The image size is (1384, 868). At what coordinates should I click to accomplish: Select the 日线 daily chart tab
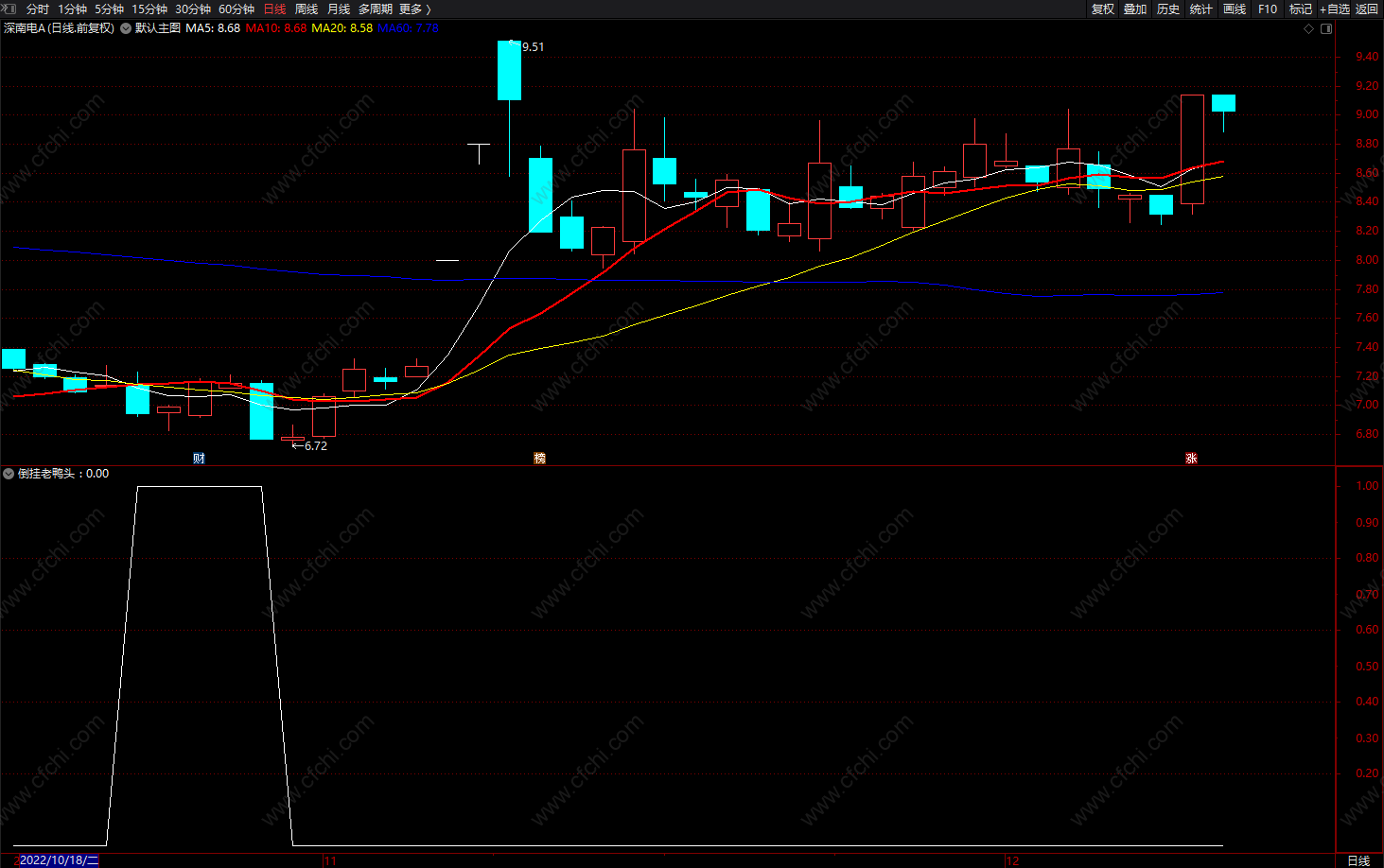click(x=274, y=9)
